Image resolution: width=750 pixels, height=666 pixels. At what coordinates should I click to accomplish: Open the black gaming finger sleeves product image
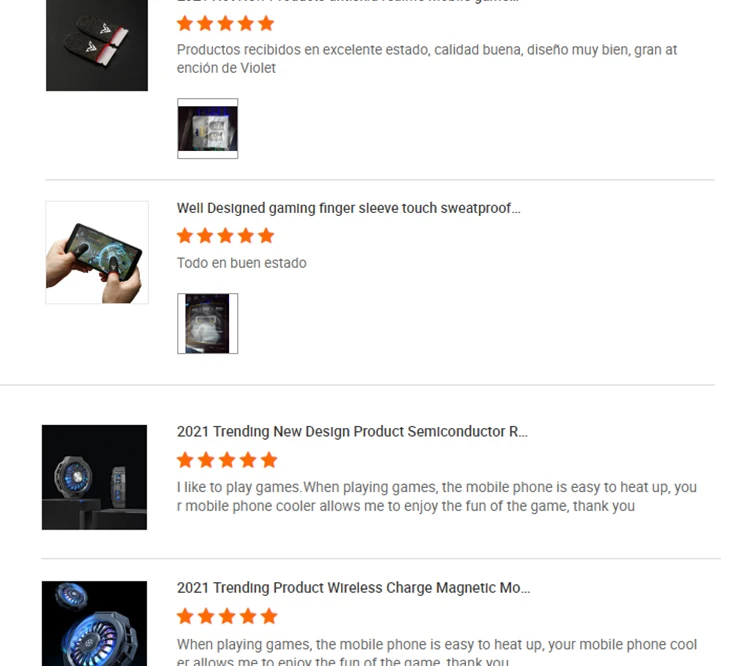[x=97, y=45]
